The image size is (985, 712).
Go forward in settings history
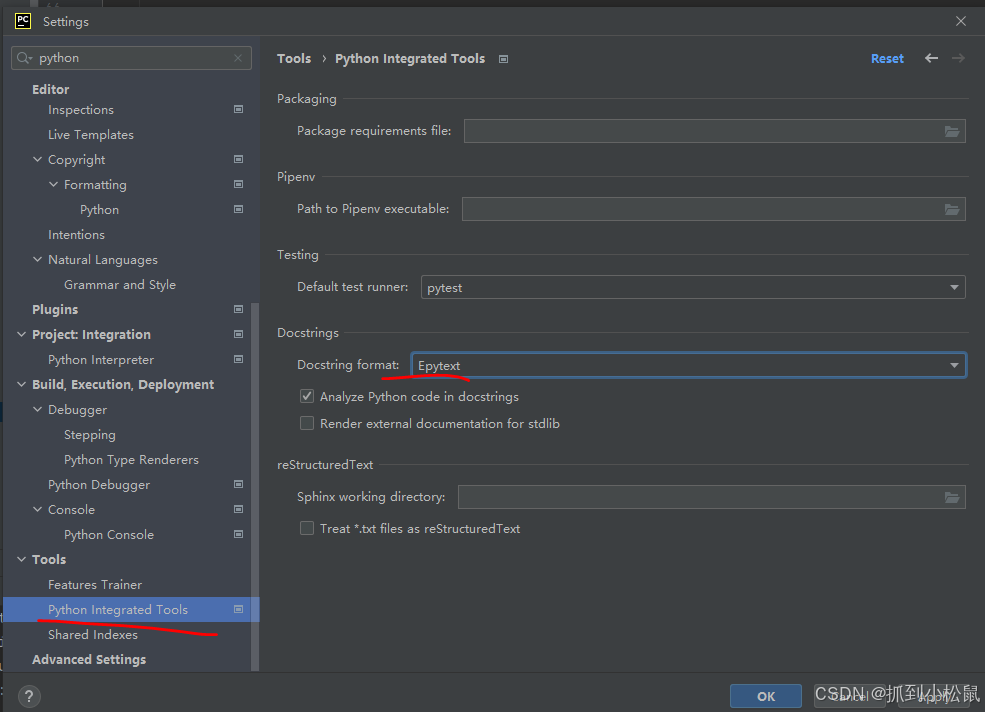tap(958, 58)
